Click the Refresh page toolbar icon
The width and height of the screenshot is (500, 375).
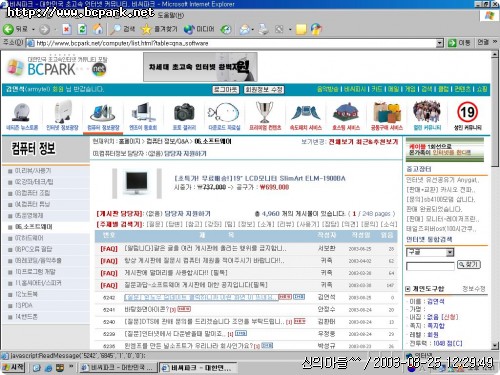tap(82, 29)
